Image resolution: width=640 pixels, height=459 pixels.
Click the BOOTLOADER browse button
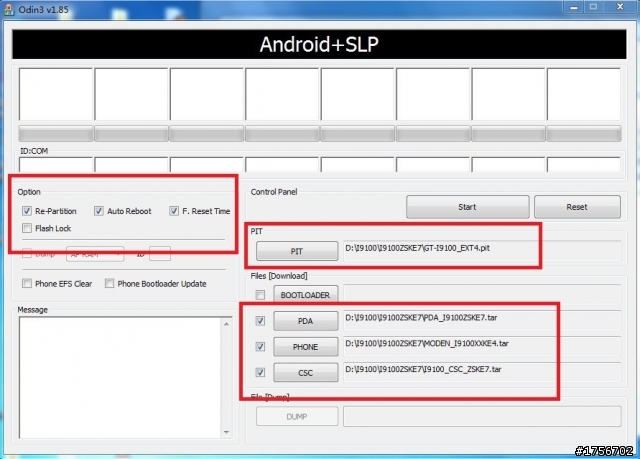click(306, 294)
